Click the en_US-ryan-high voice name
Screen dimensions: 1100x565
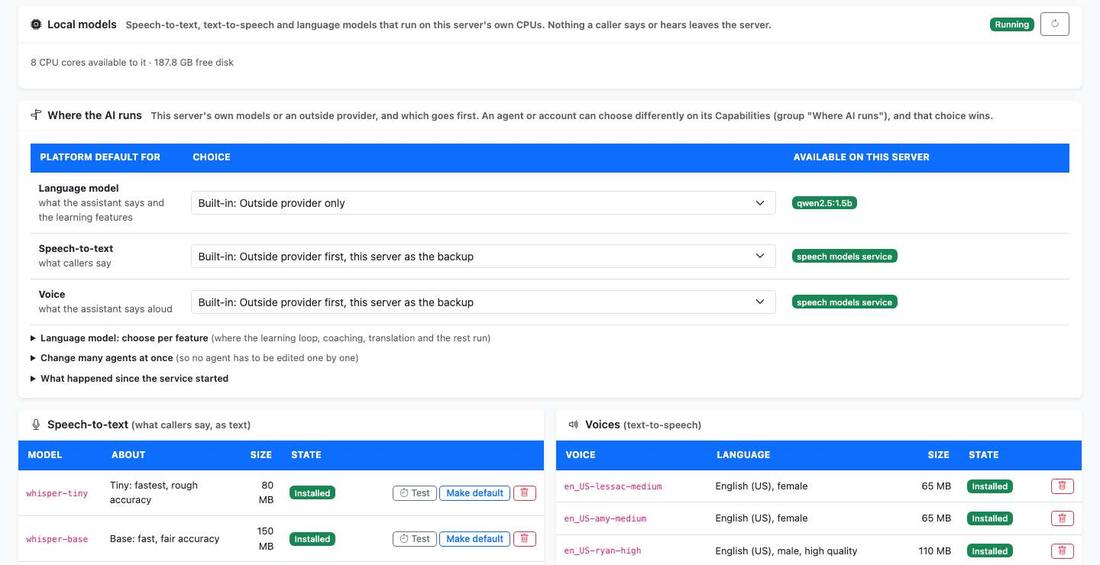coord(602,551)
